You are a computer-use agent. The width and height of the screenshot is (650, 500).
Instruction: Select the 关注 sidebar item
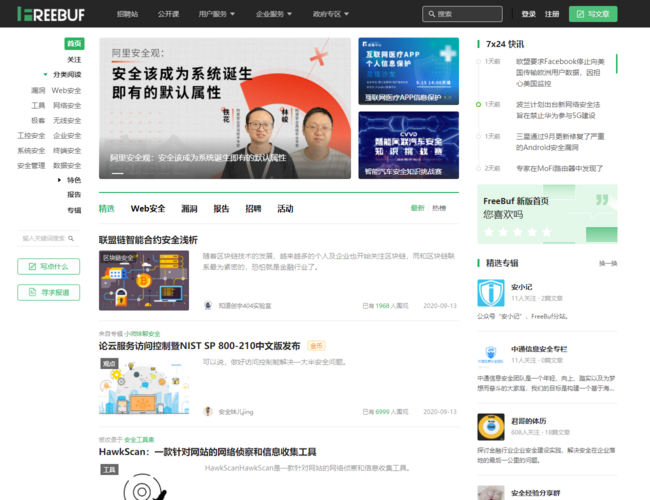74,60
